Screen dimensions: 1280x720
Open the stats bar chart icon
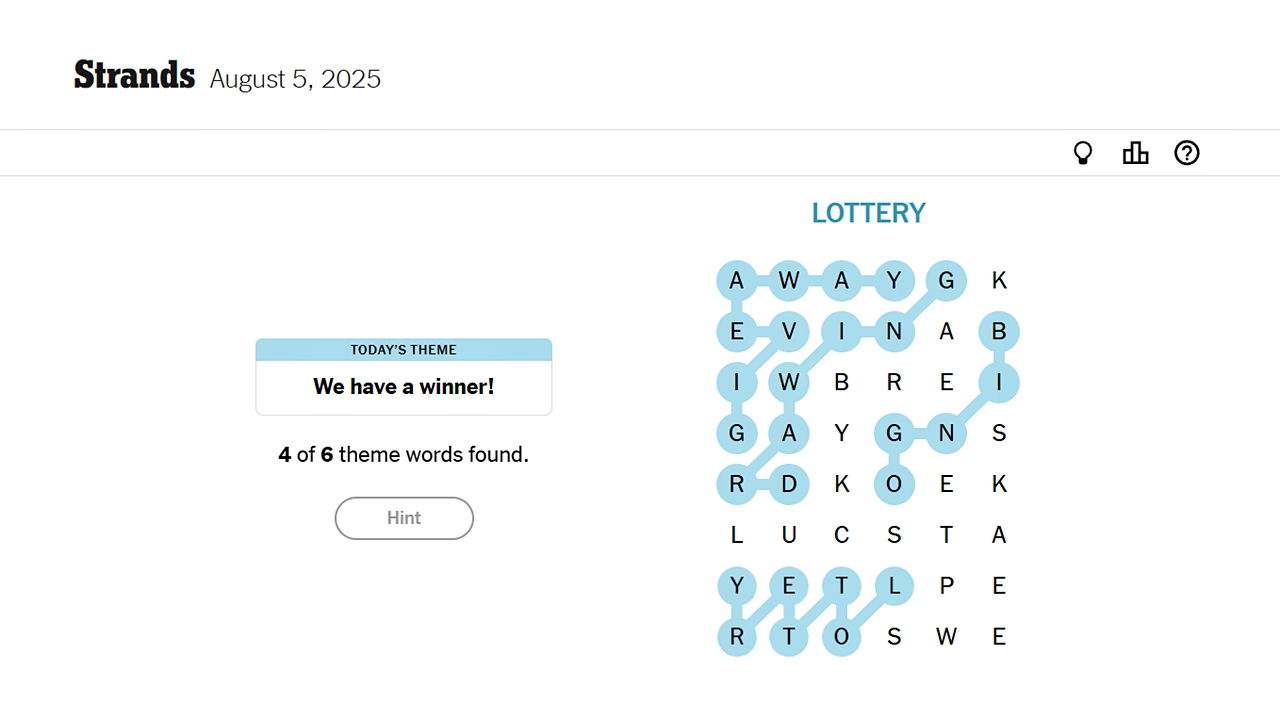(x=1135, y=153)
